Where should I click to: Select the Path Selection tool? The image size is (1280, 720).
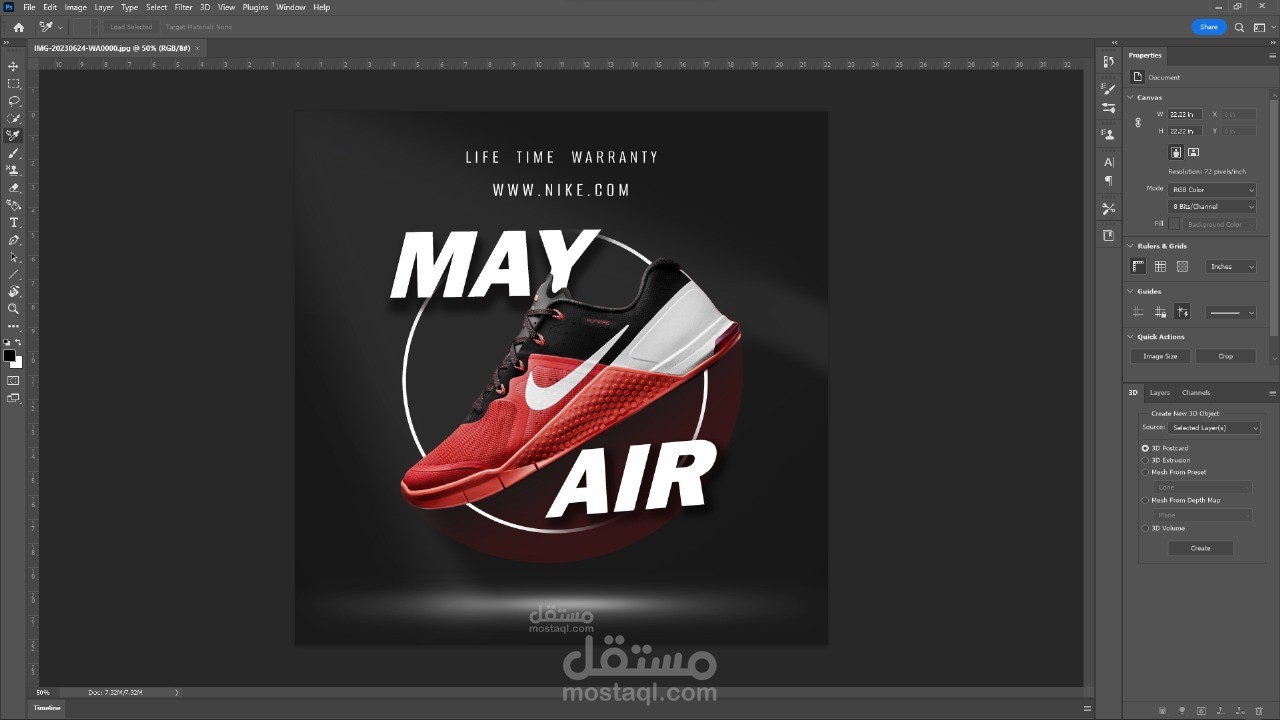13,257
